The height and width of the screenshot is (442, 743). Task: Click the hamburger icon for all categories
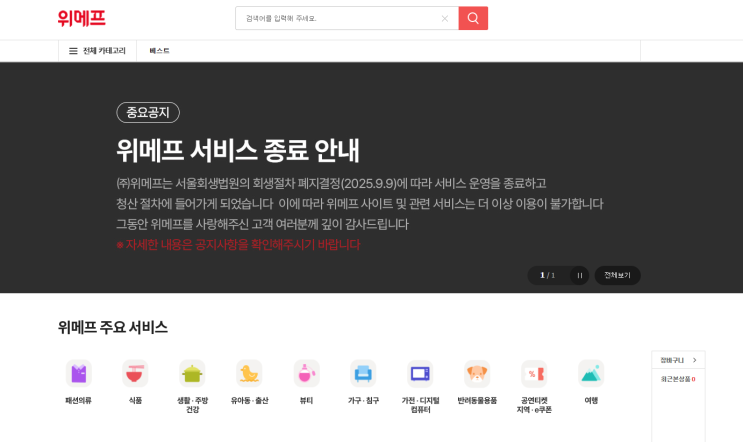click(x=73, y=51)
